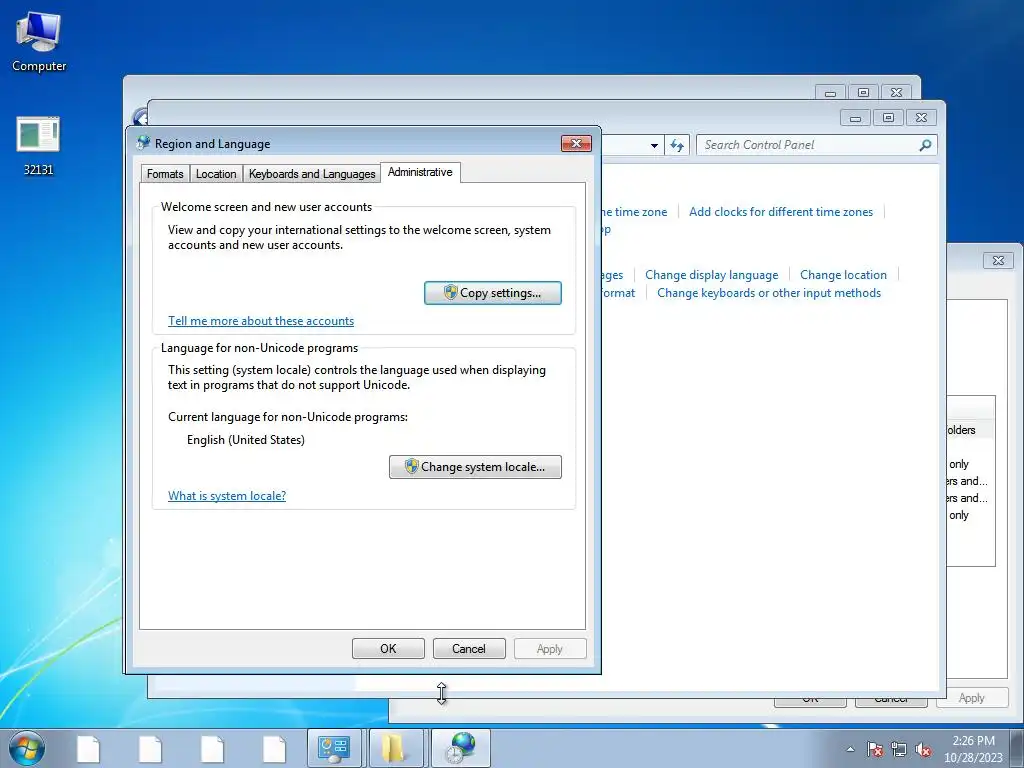Click the muted volume tray icon
The image size is (1024, 768).
click(x=923, y=749)
